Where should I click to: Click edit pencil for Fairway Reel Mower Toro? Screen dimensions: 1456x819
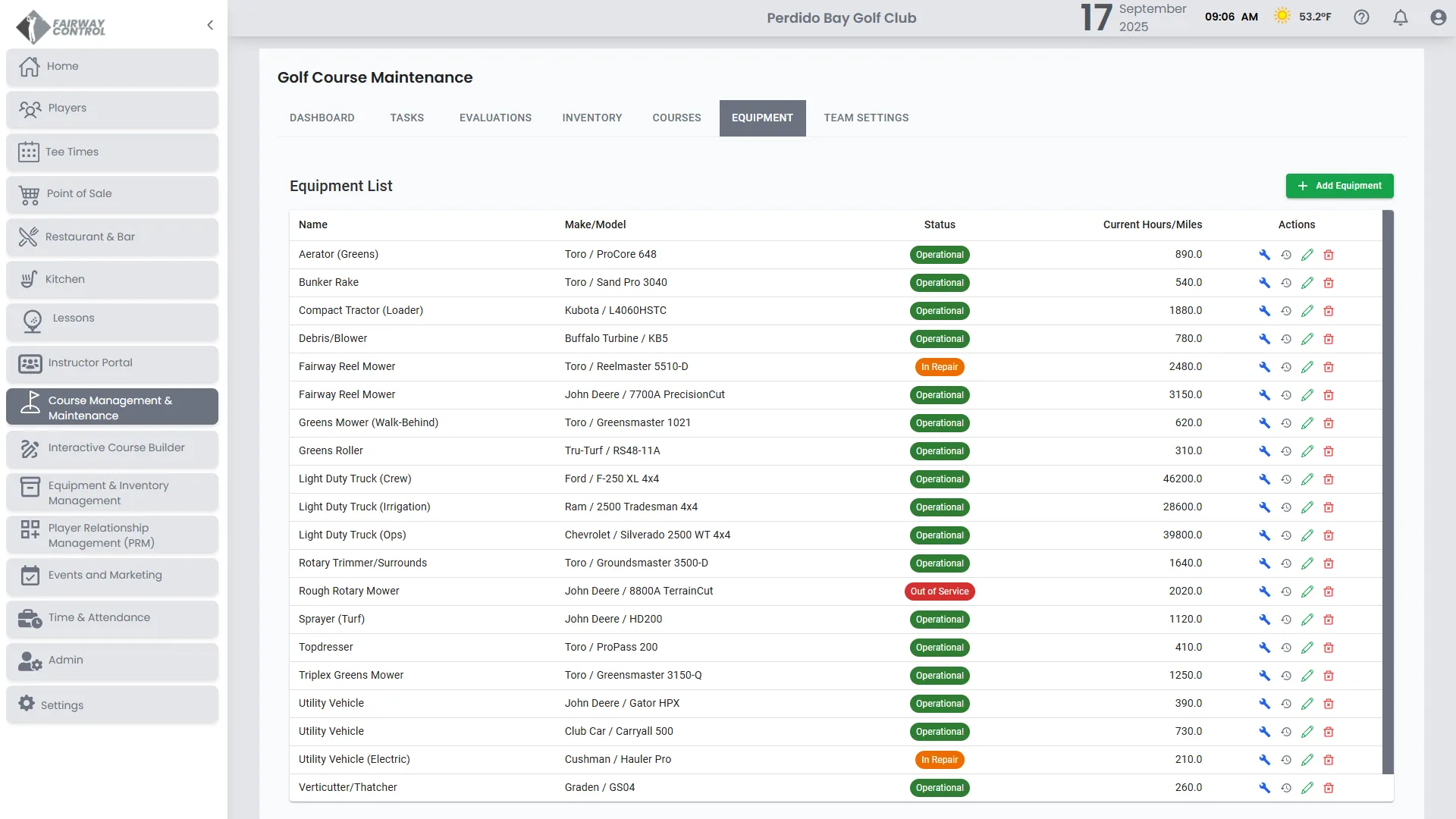[1307, 367]
